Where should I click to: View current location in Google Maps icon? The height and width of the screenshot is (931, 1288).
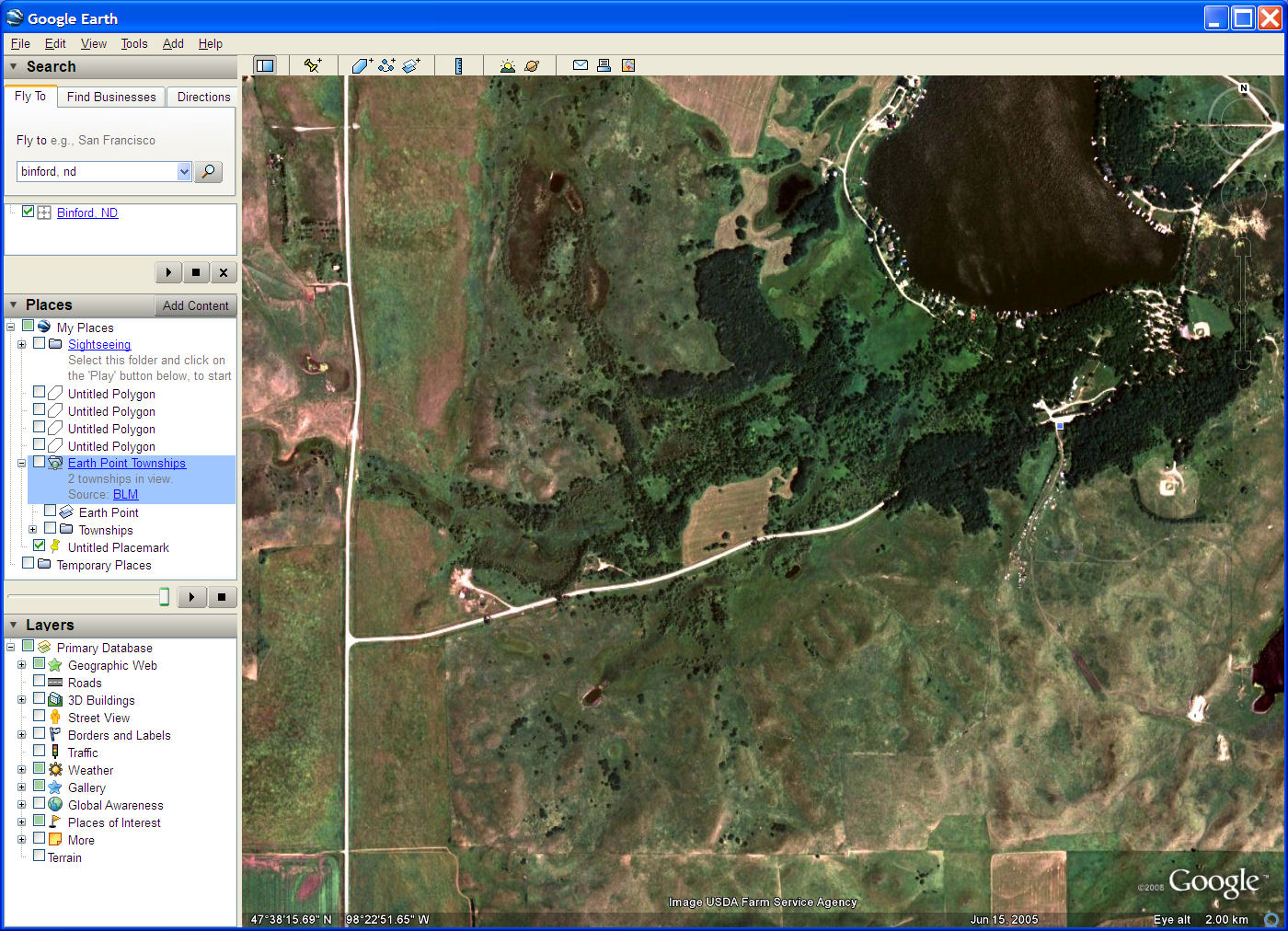click(x=628, y=65)
